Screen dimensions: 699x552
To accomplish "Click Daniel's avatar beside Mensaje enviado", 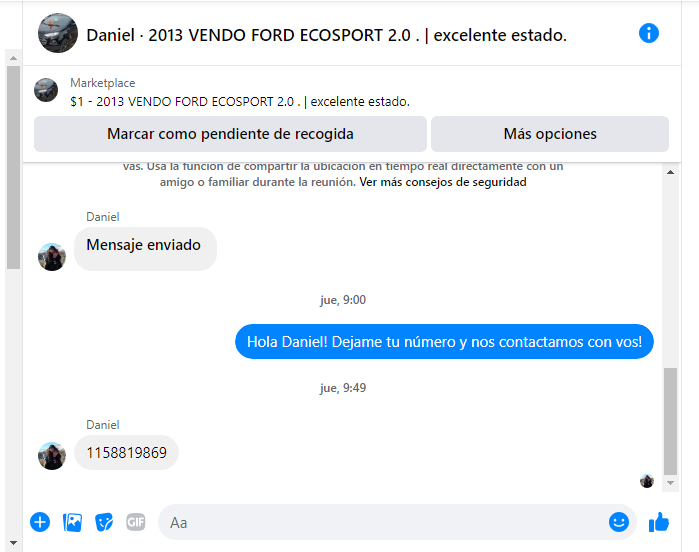I will (x=52, y=257).
